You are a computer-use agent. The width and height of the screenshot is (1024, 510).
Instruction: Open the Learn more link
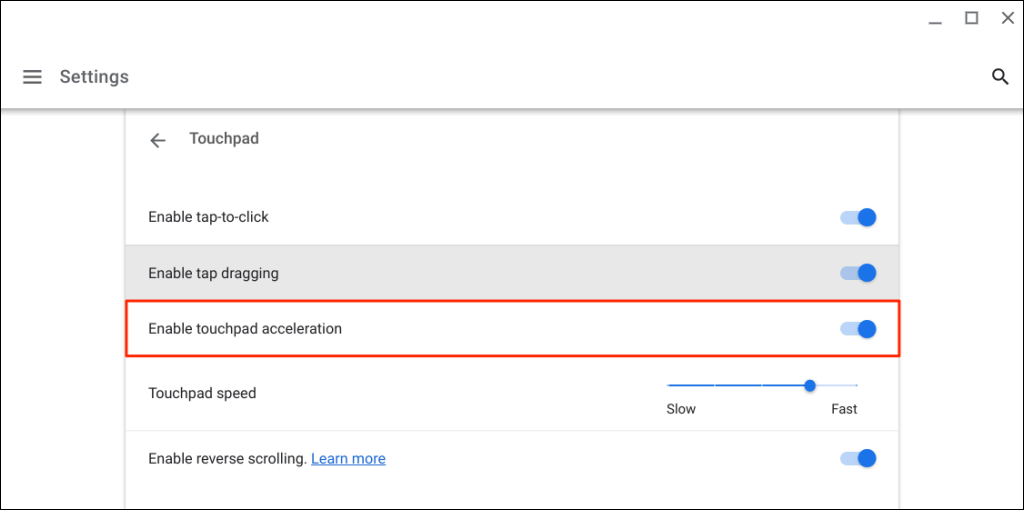point(348,459)
